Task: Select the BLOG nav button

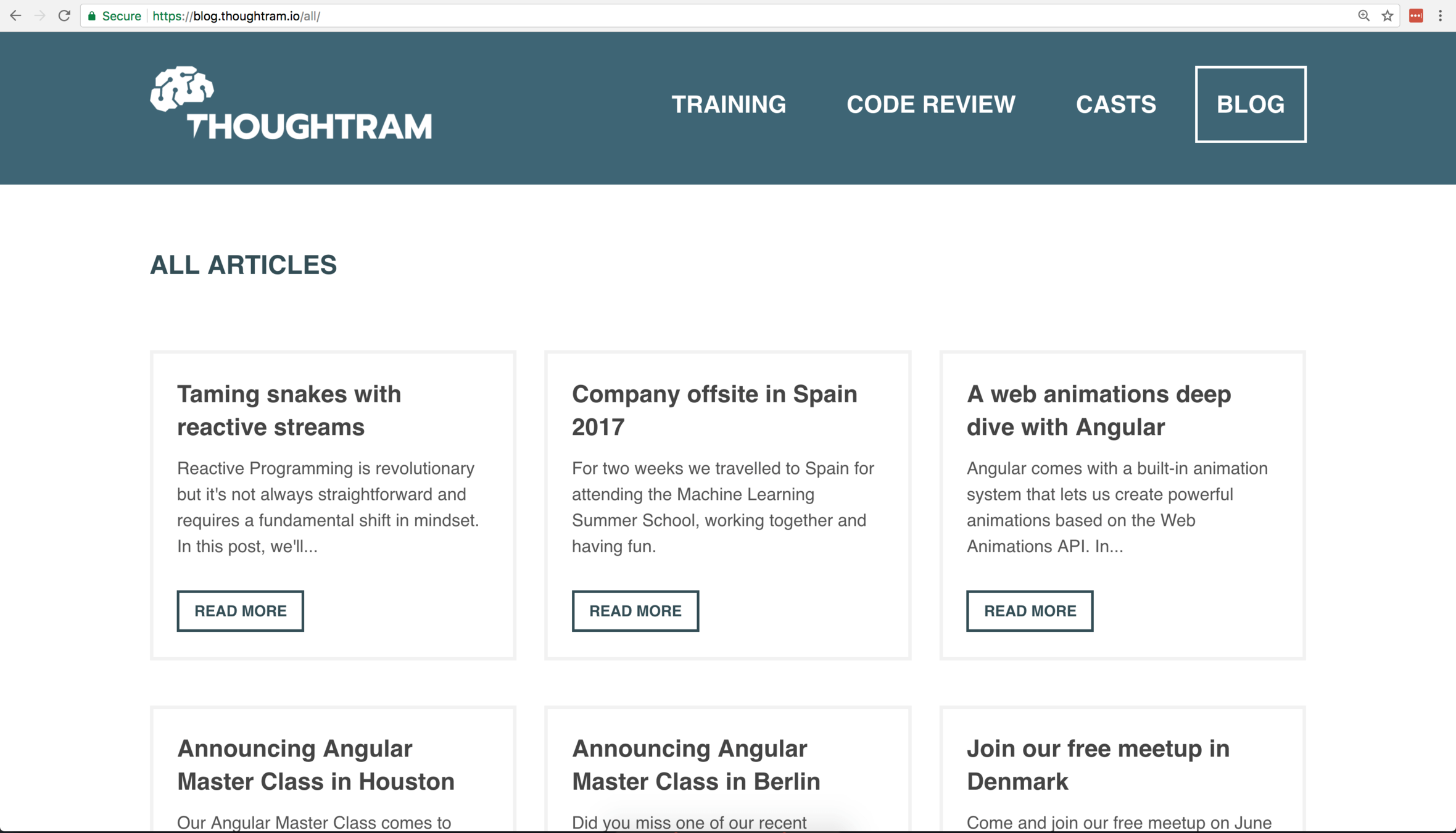Action: coord(1250,104)
